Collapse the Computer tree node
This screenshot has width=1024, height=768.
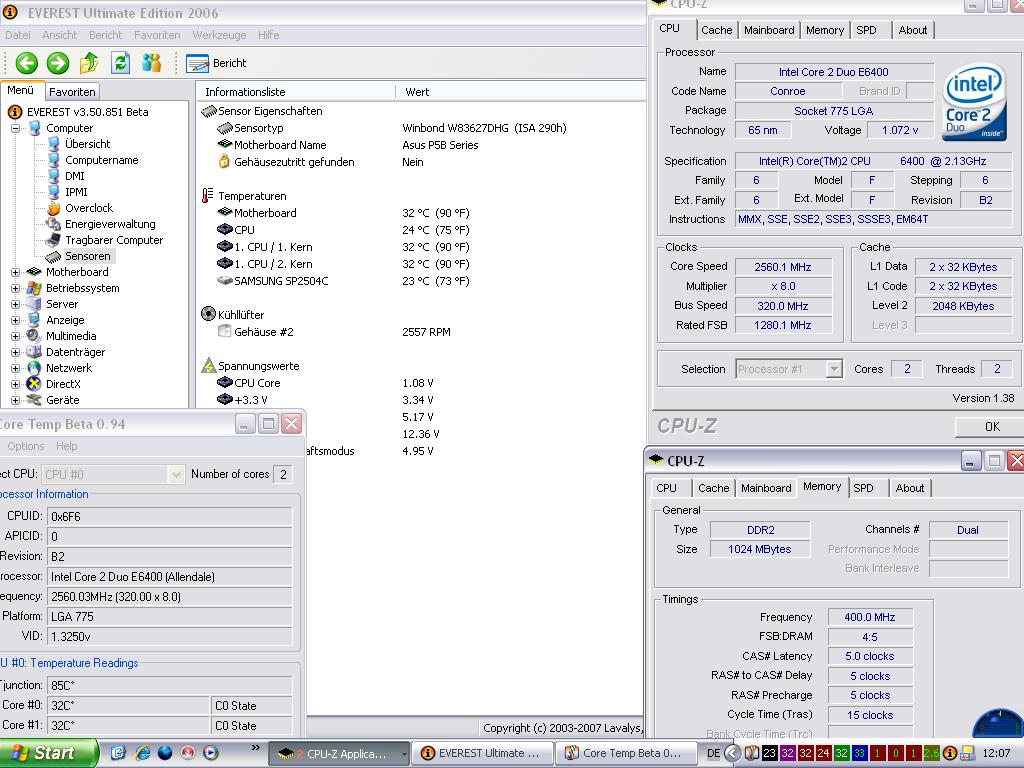pyautogui.click(x=15, y=129)
